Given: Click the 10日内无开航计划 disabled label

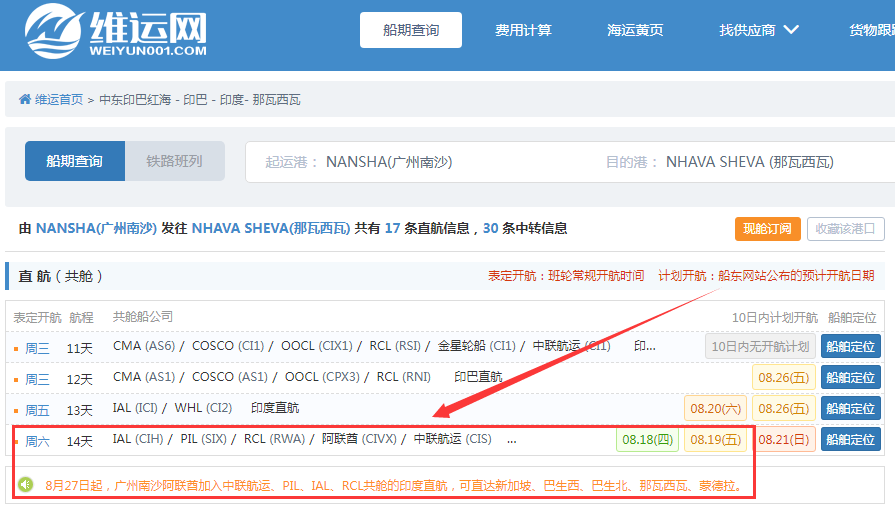Looking at the screenshot, I should tap(760, 347).
